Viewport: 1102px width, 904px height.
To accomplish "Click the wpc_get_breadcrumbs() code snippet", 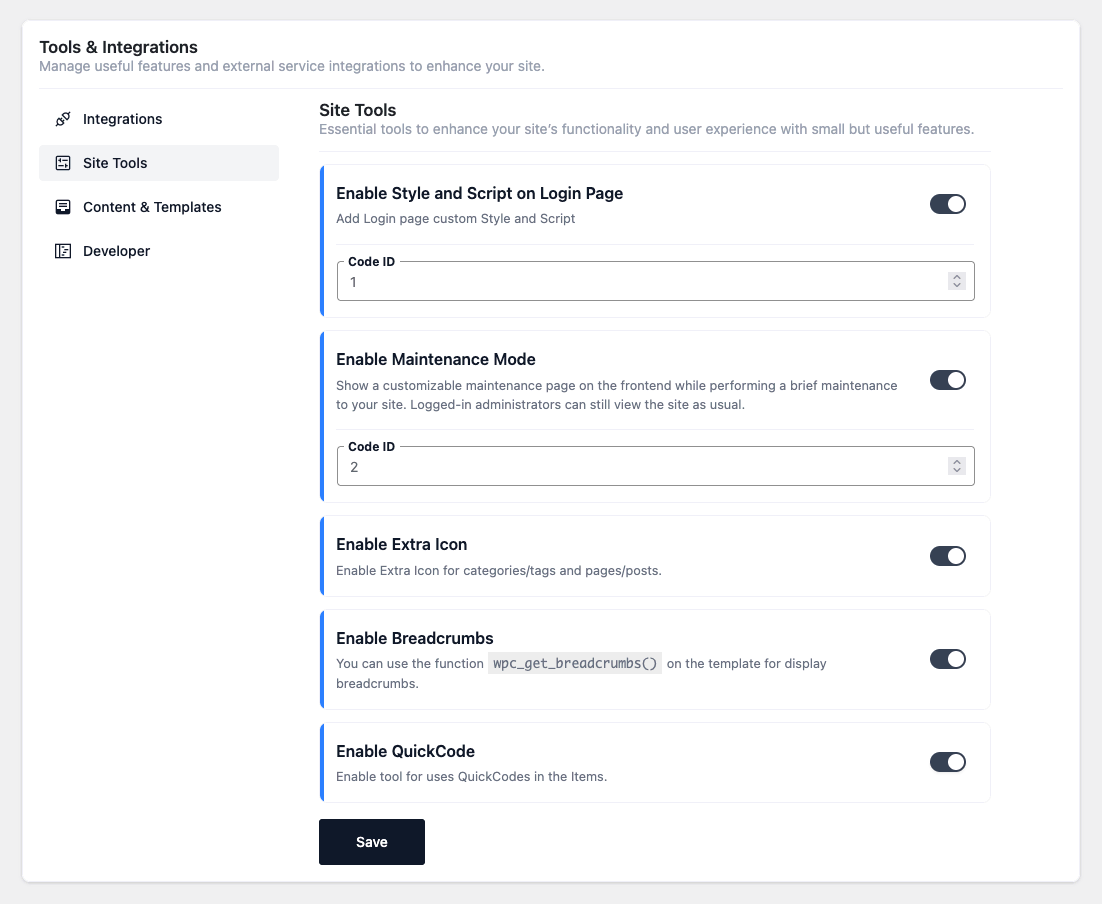I will pos(575,664).
